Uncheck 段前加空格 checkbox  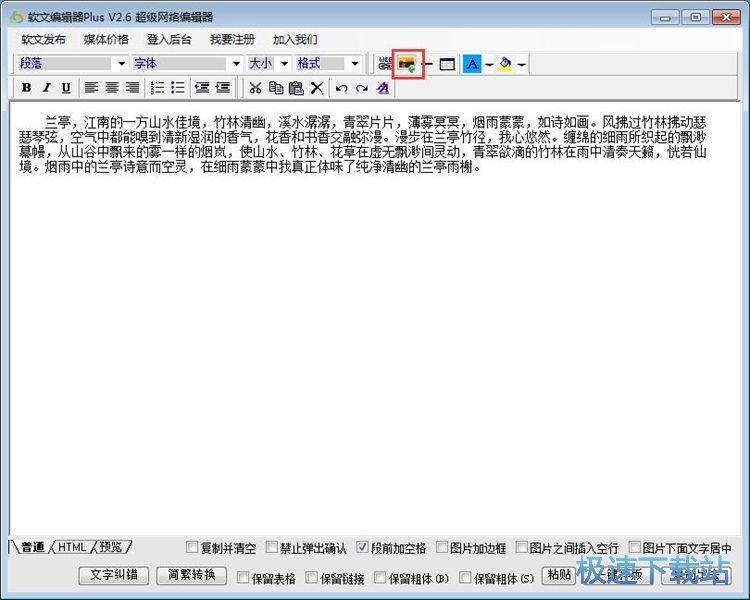[x=363, y=547]
